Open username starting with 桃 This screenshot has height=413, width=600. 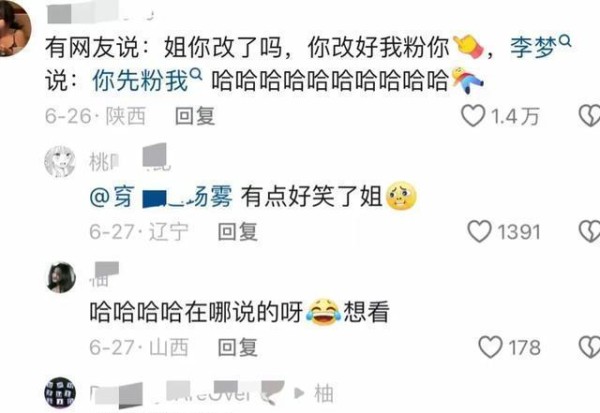[x=128, y=161]
